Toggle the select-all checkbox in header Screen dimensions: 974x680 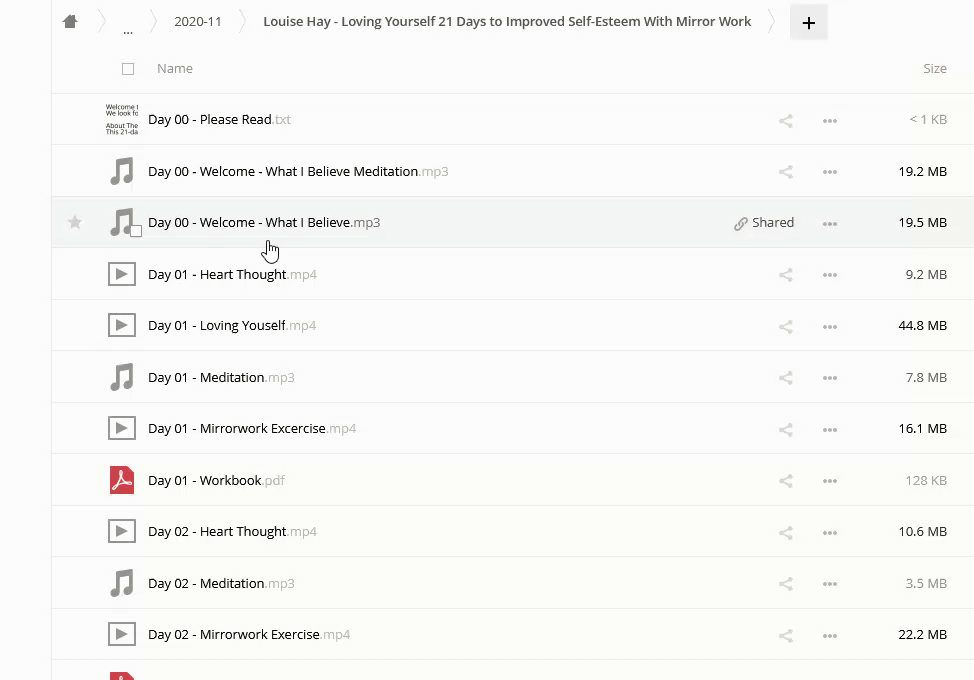128,69
